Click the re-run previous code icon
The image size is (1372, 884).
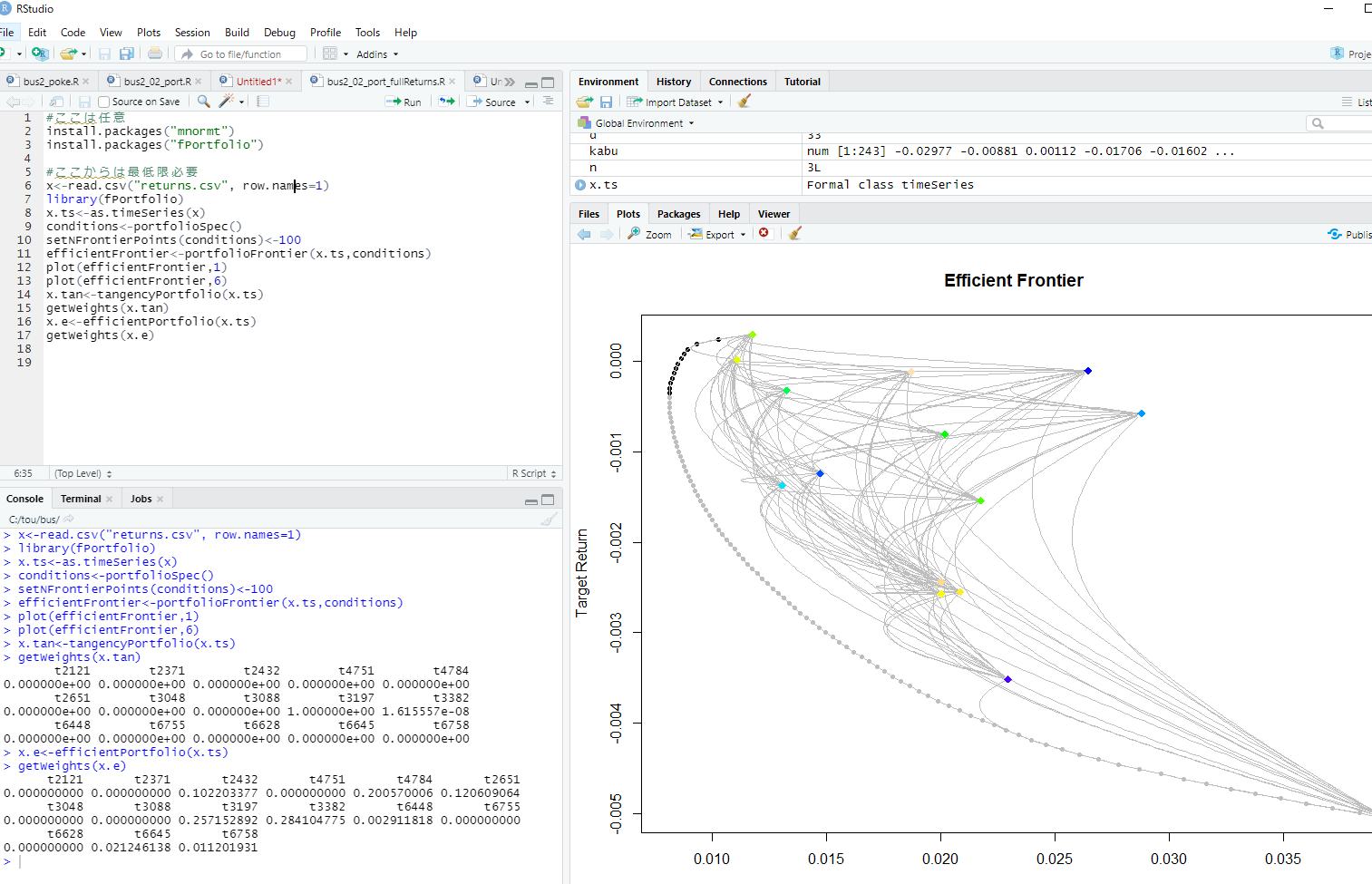(447, 102)
